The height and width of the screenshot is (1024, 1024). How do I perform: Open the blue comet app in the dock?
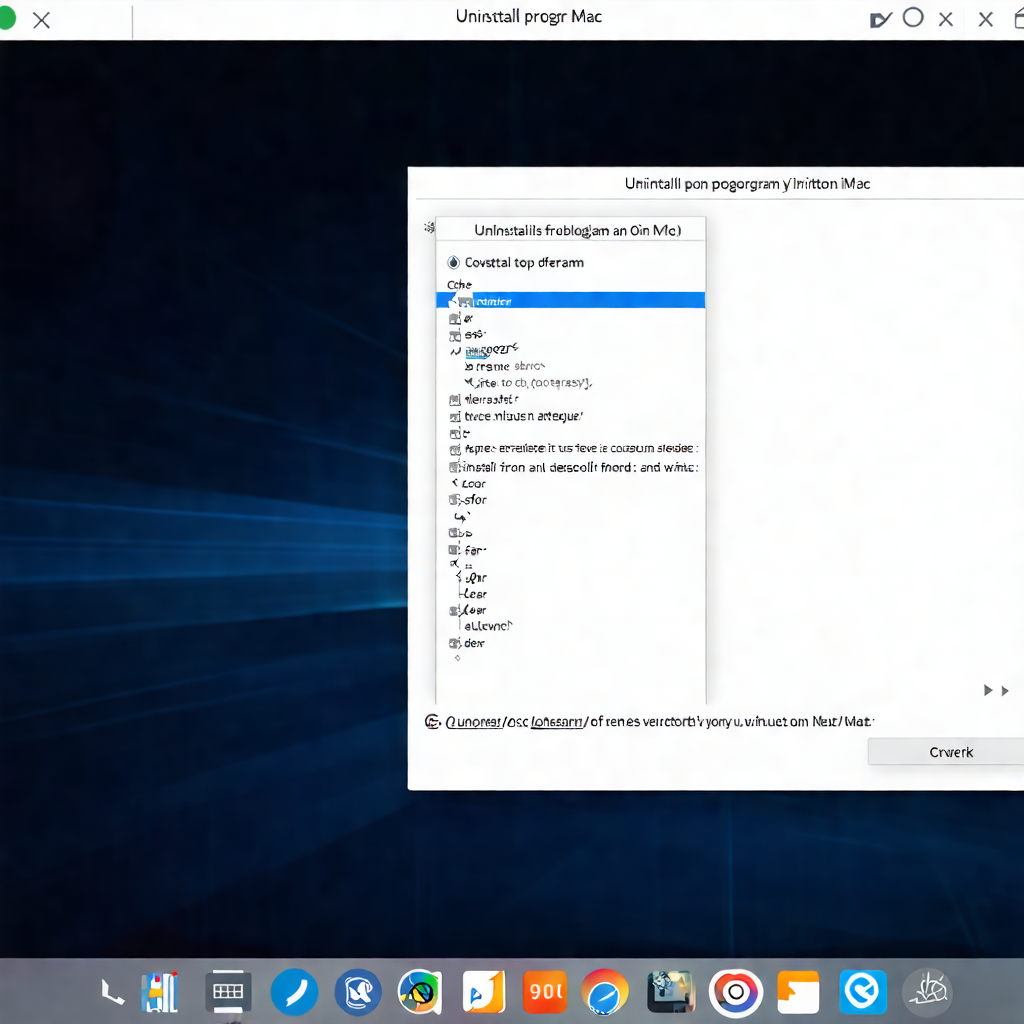pyautogui.click(x=294, y=991)
